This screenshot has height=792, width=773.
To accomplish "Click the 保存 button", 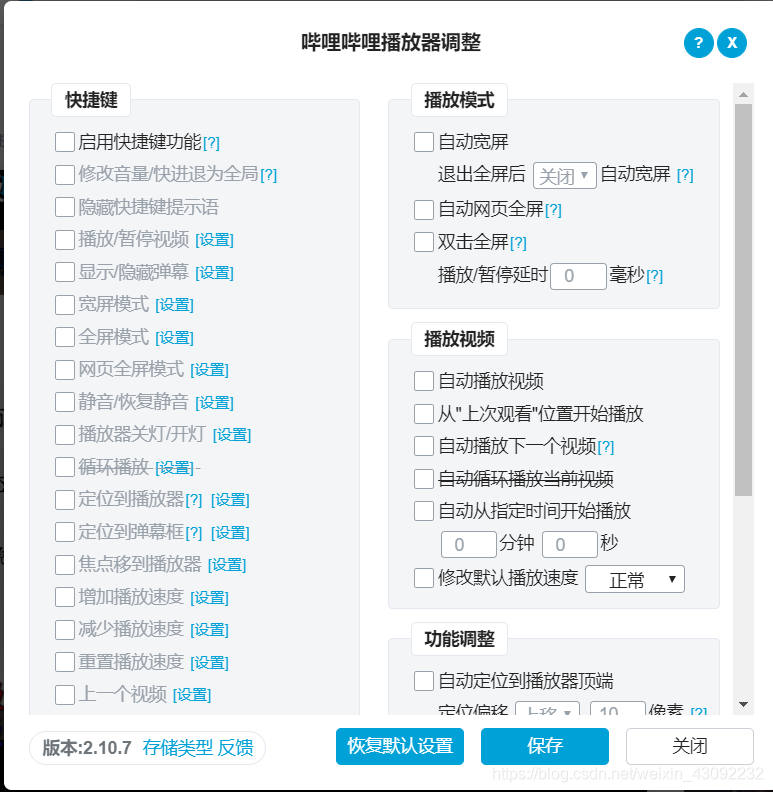I will click(545, 747).
